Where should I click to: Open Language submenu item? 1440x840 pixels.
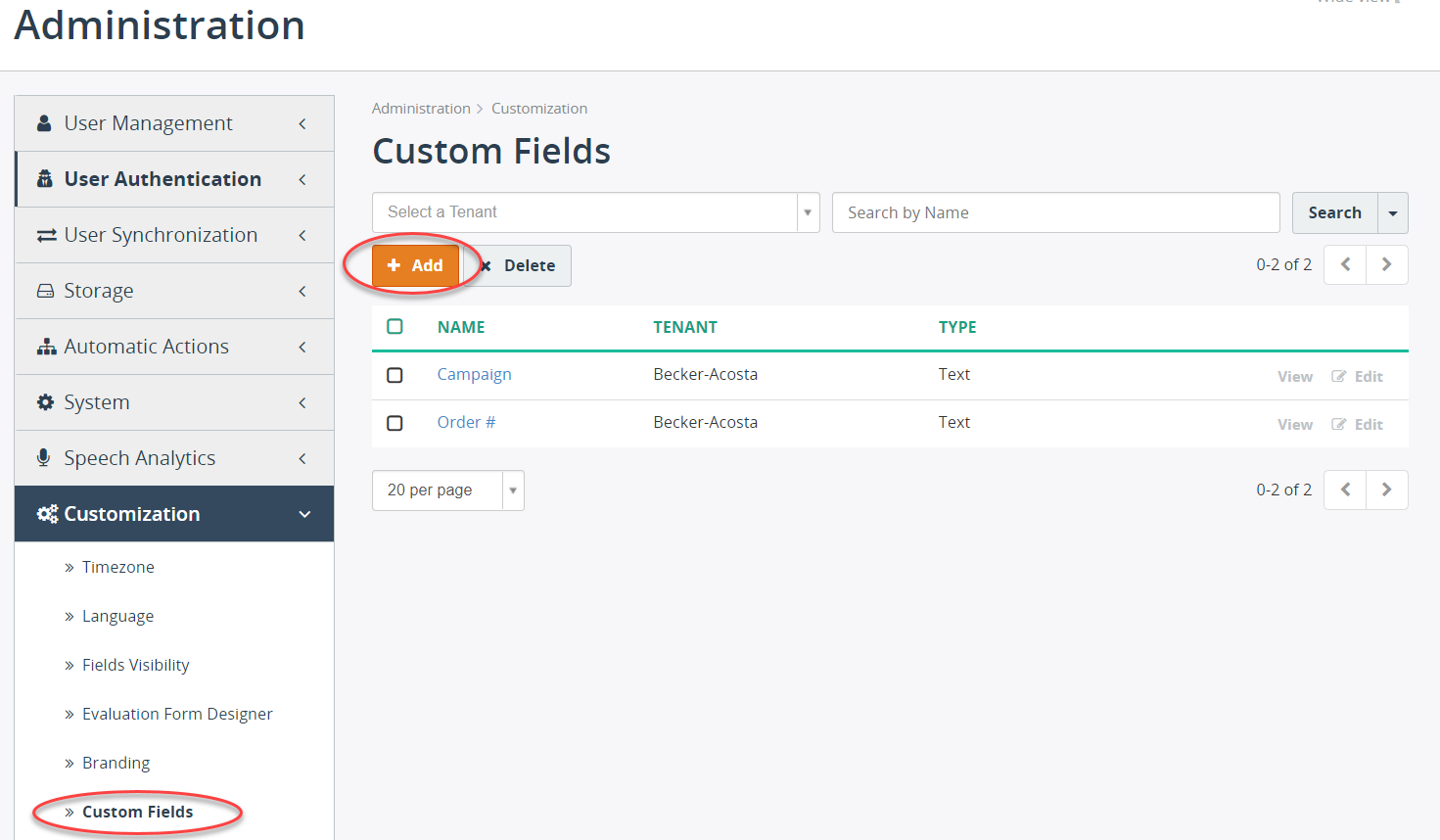click(x=117, y=616)
